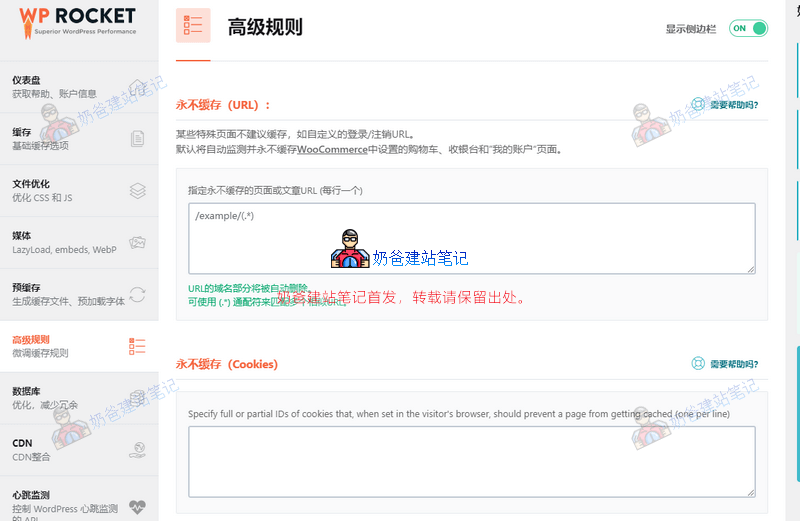Image resolution: width=800 pixels, height=521 pixels.
Task: Click the 'Specify full or partial IDs' description
Action: [459, 414]
